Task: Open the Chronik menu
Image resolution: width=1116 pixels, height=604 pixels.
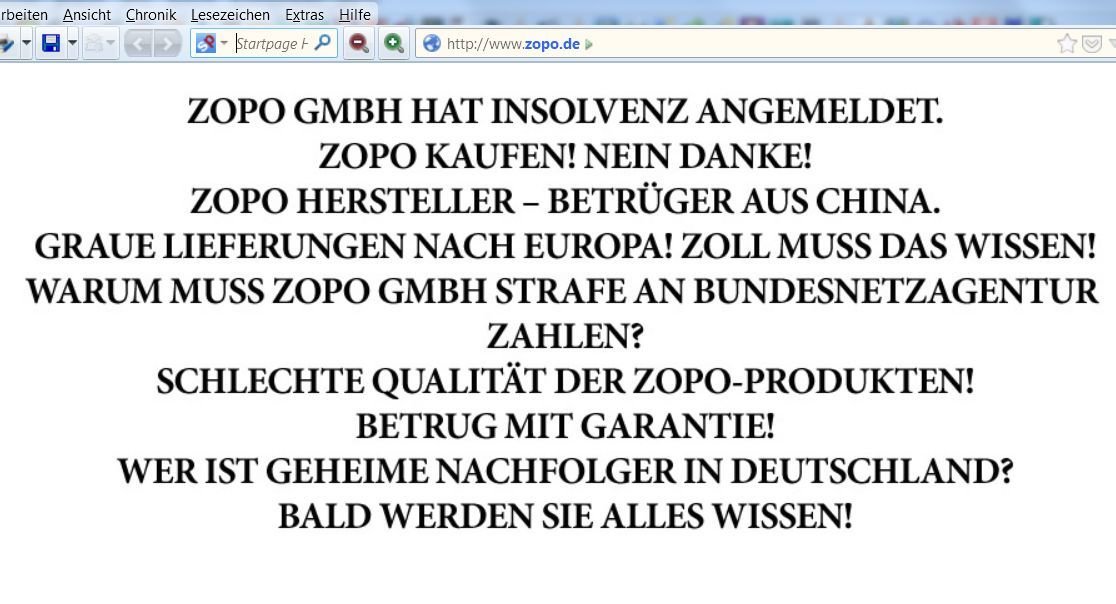Action: (151, 14)
